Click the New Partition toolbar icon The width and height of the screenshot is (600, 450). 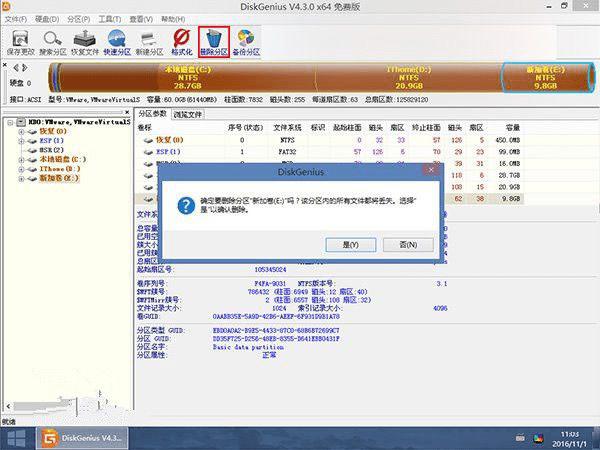[x=149, y=42]
